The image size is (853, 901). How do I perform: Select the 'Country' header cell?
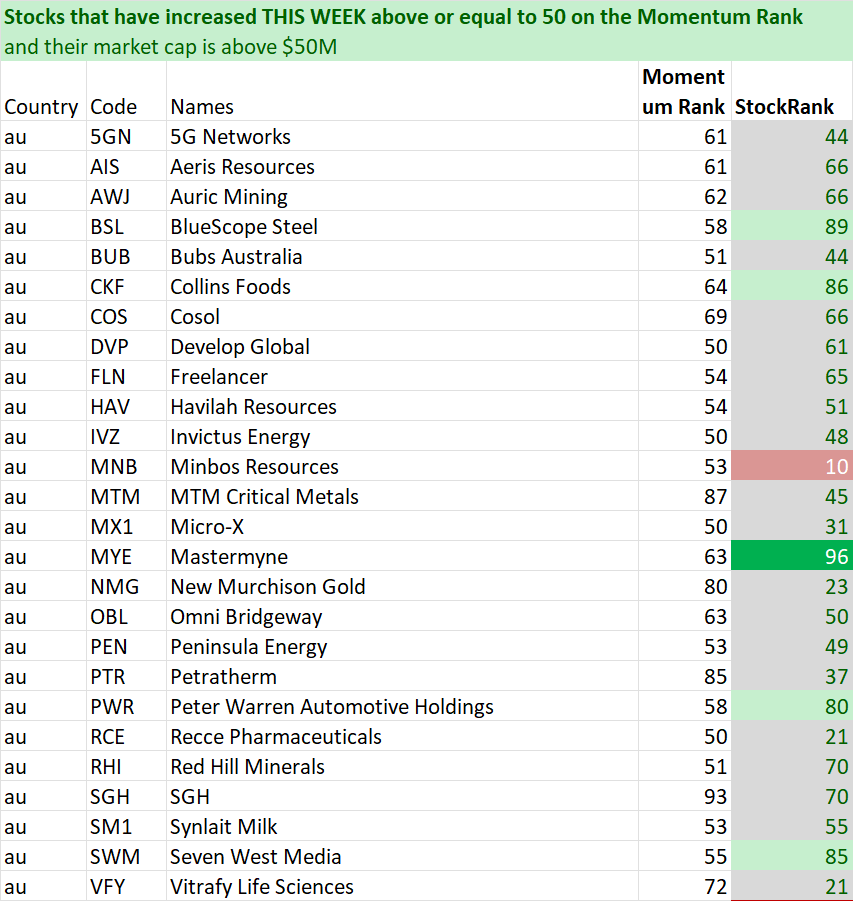coord(43,91)
